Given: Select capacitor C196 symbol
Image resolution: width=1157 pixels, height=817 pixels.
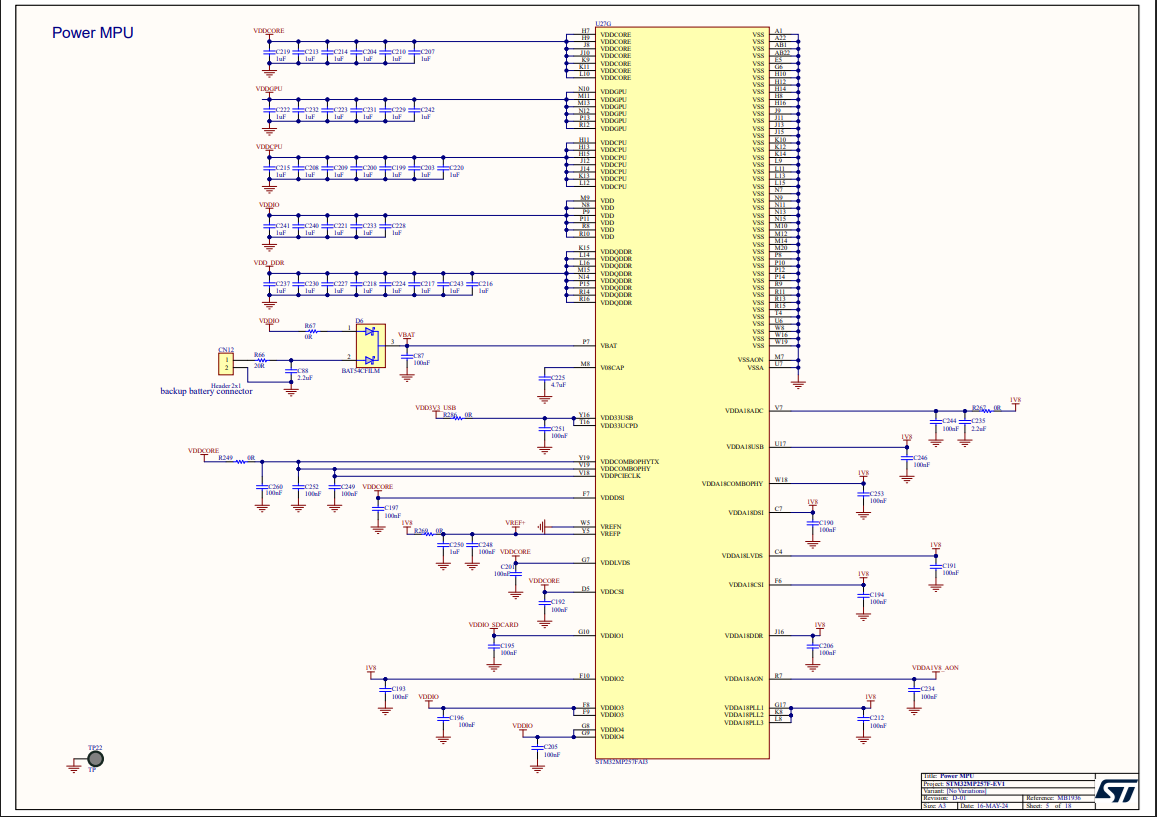Looking at the screenshot, I should 443,718.
